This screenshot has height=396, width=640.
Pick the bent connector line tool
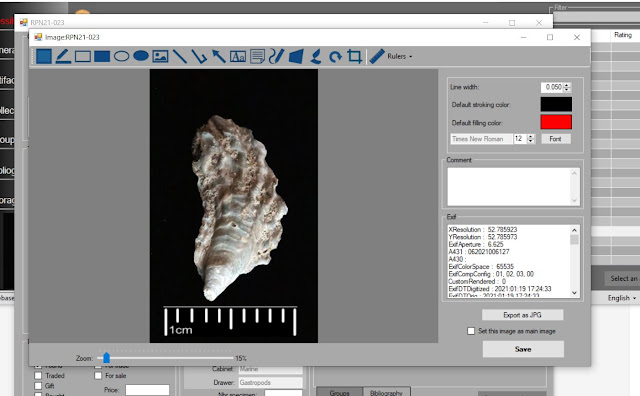199,56
